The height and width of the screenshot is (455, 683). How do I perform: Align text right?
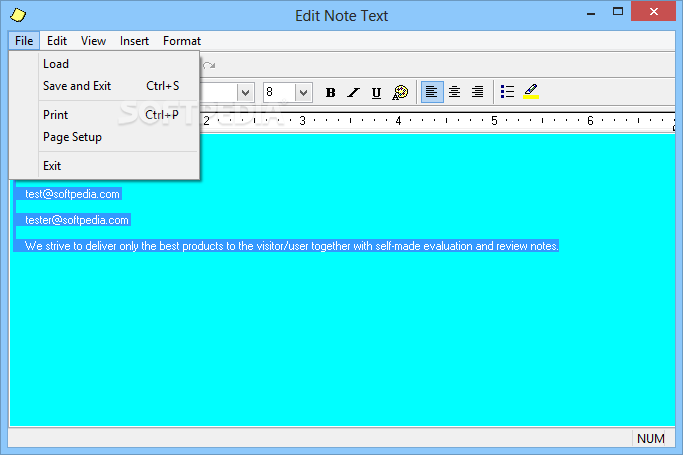[x=478, y=92]
